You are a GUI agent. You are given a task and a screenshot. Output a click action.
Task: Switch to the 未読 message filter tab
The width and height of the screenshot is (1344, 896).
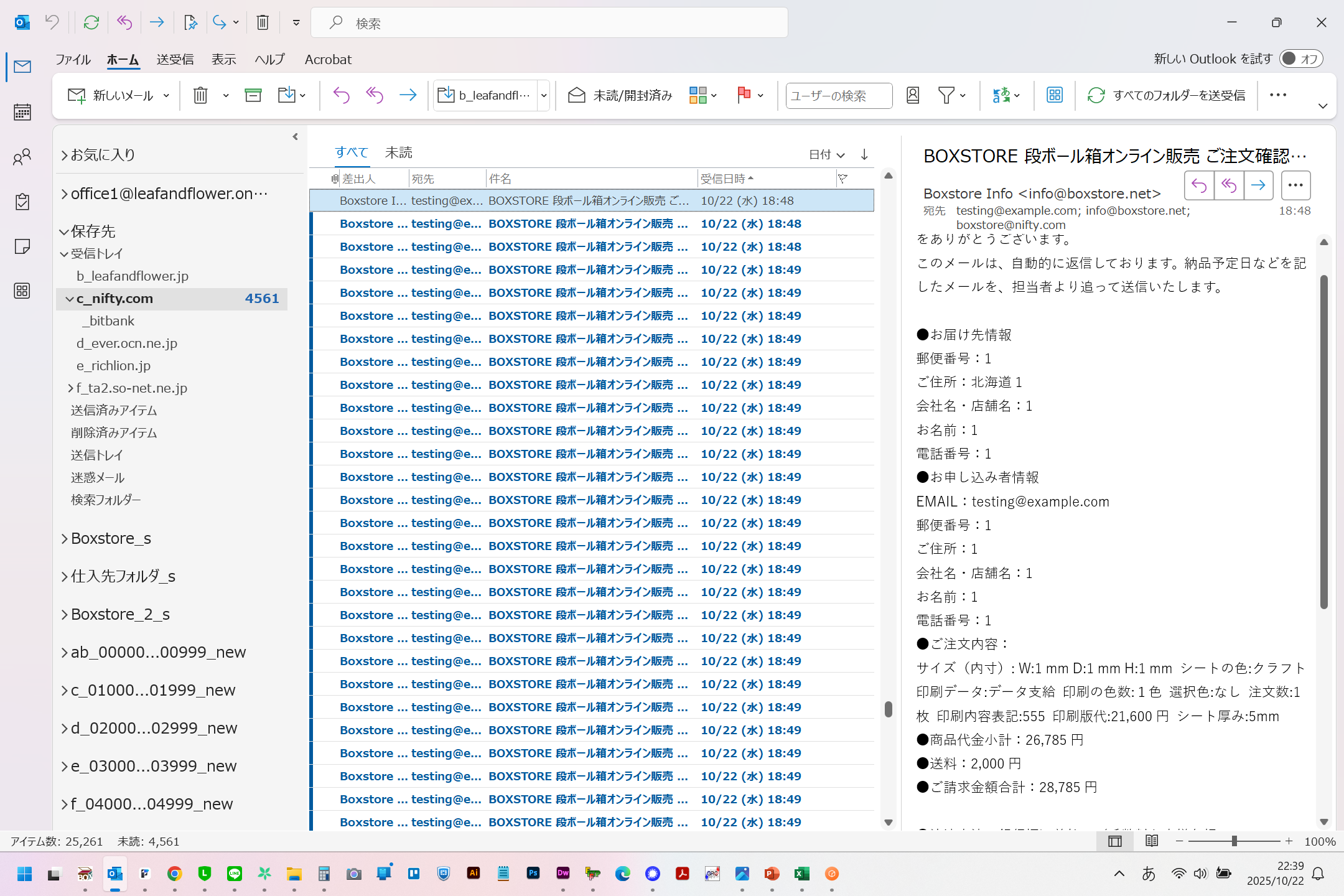(x=398, y=152)
